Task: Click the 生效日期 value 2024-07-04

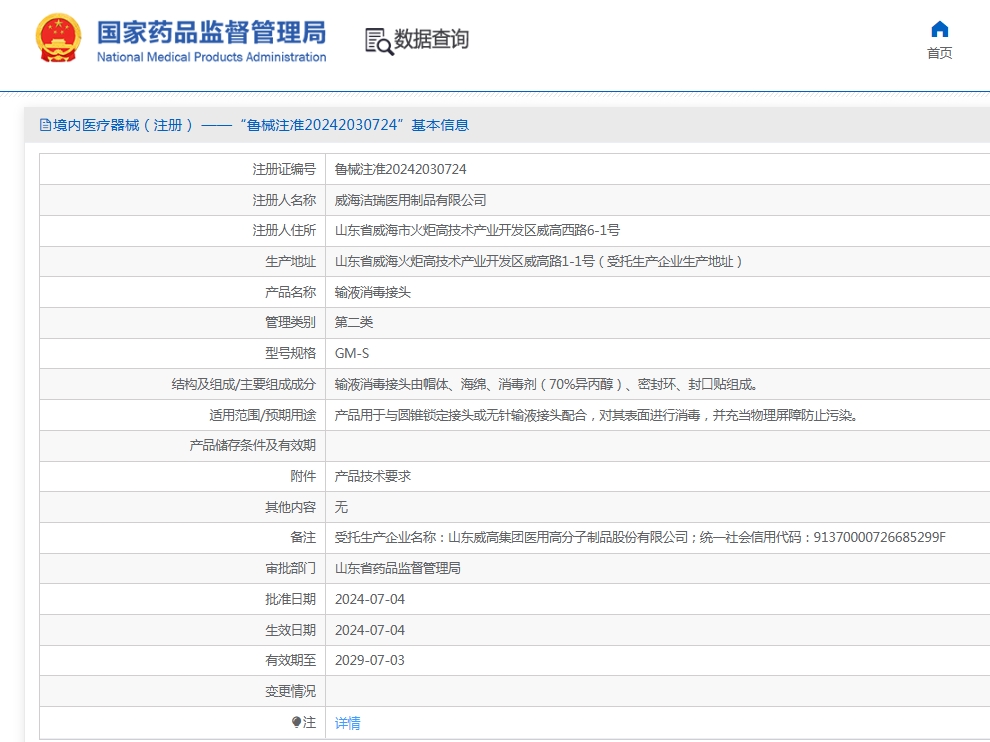Action: (x=369, y=630)
